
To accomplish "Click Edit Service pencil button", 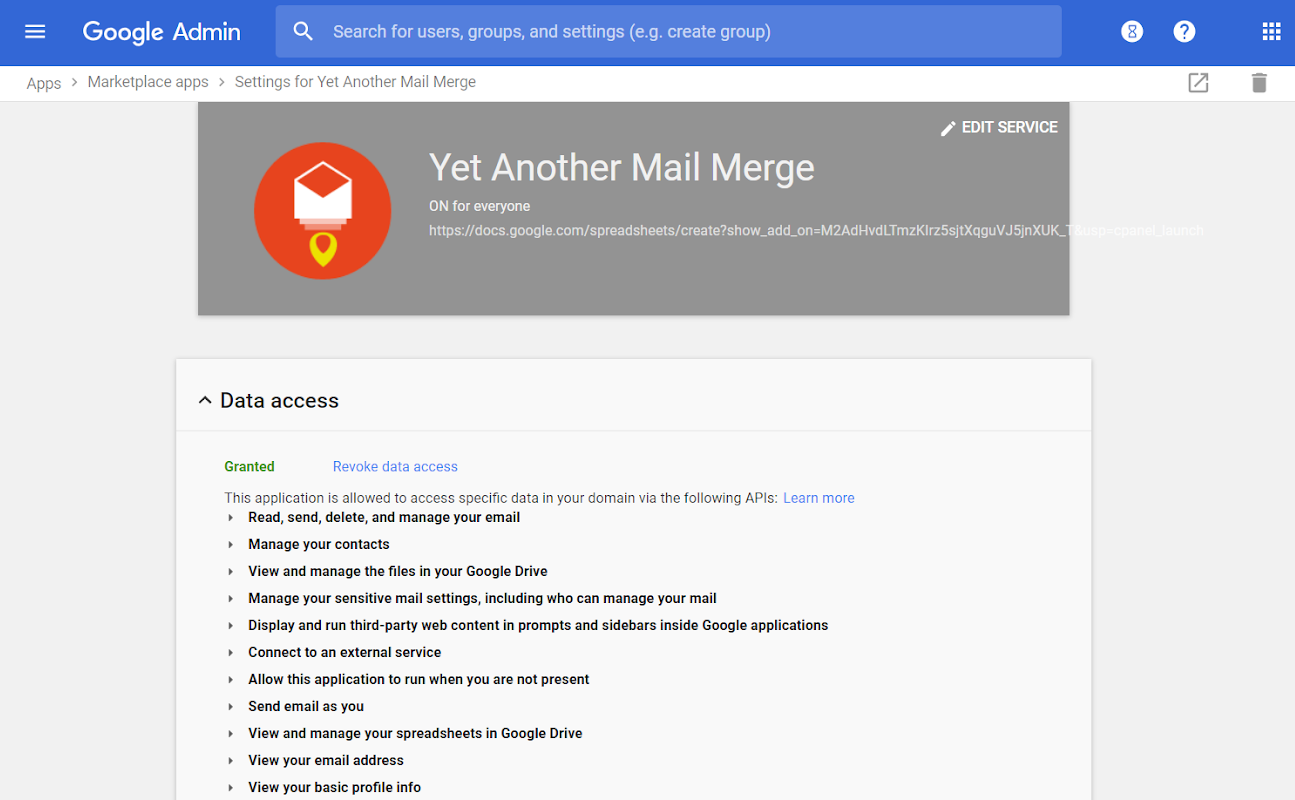I will tap(999, 128).
